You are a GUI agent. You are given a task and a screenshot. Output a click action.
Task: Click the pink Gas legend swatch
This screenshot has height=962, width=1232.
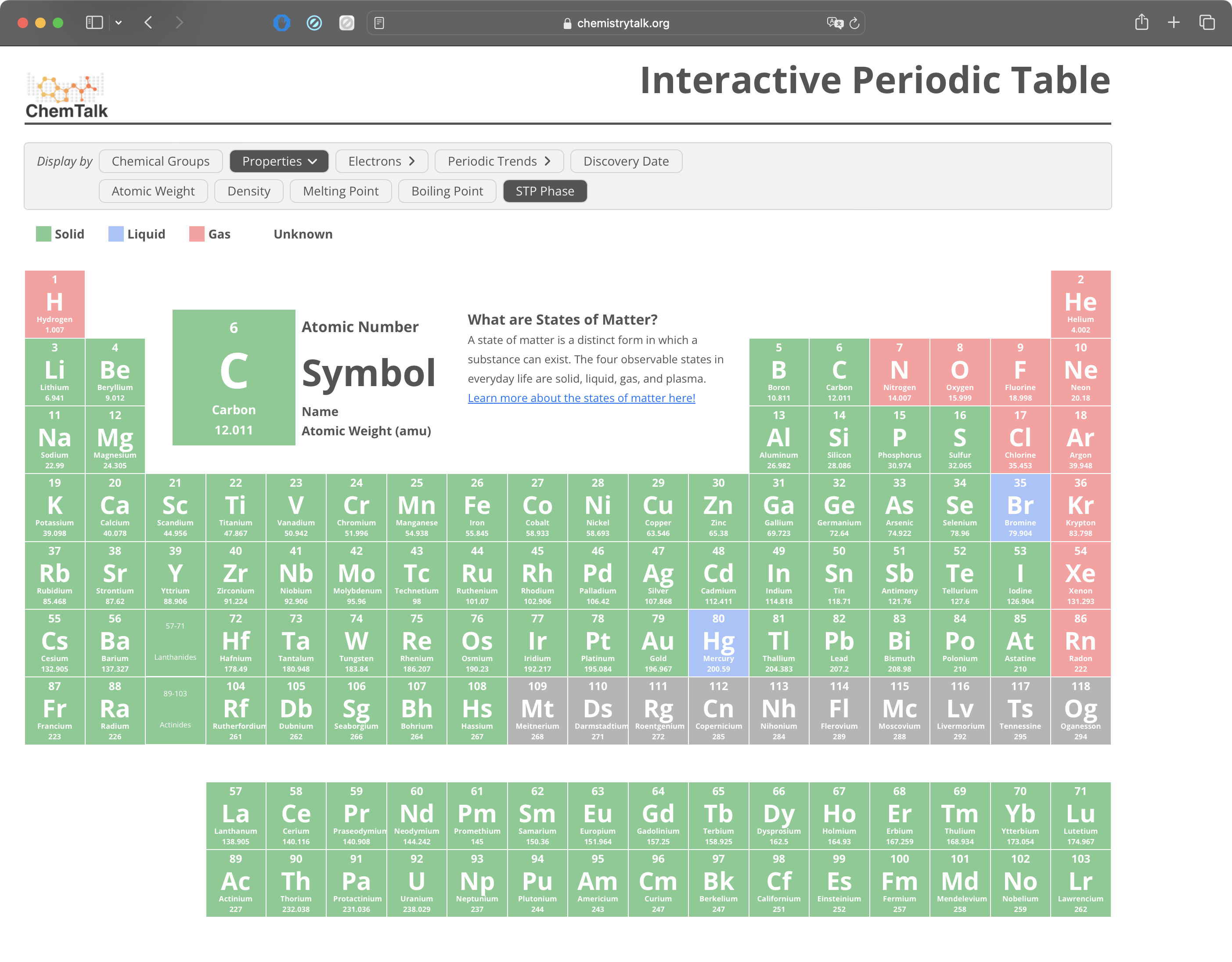[x=197, y=234]
